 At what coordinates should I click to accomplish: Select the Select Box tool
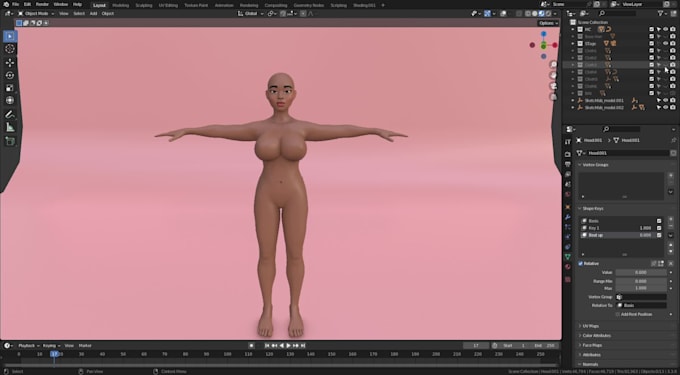pyautogui.click(x=10, y=36)
